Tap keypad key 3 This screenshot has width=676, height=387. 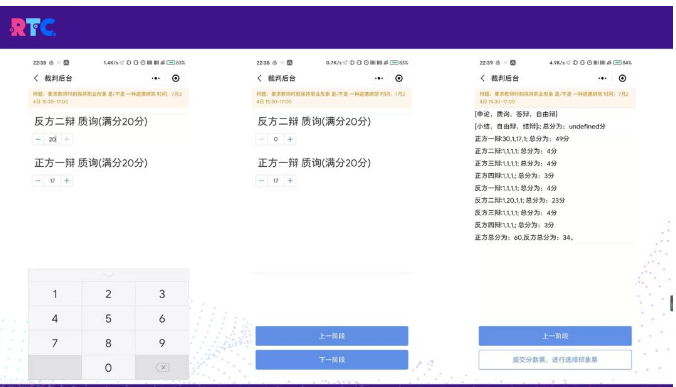pos(162,294)
